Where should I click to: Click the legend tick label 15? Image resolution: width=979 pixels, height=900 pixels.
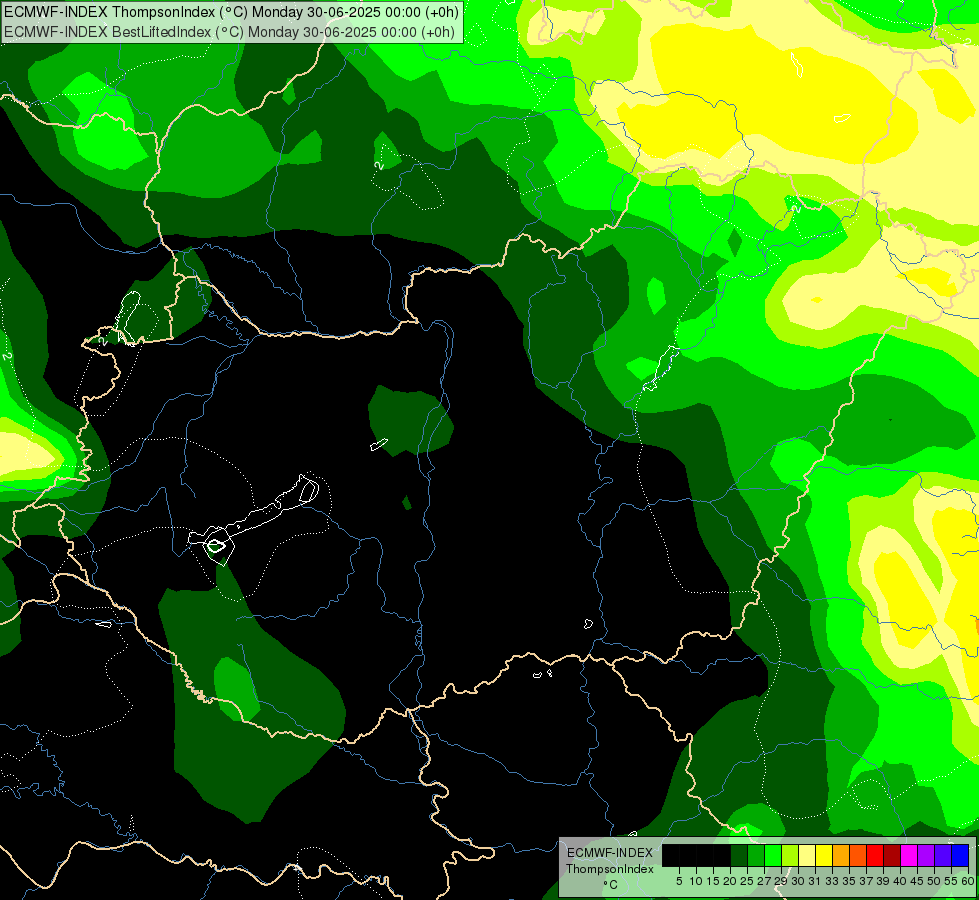click(713, 881)
